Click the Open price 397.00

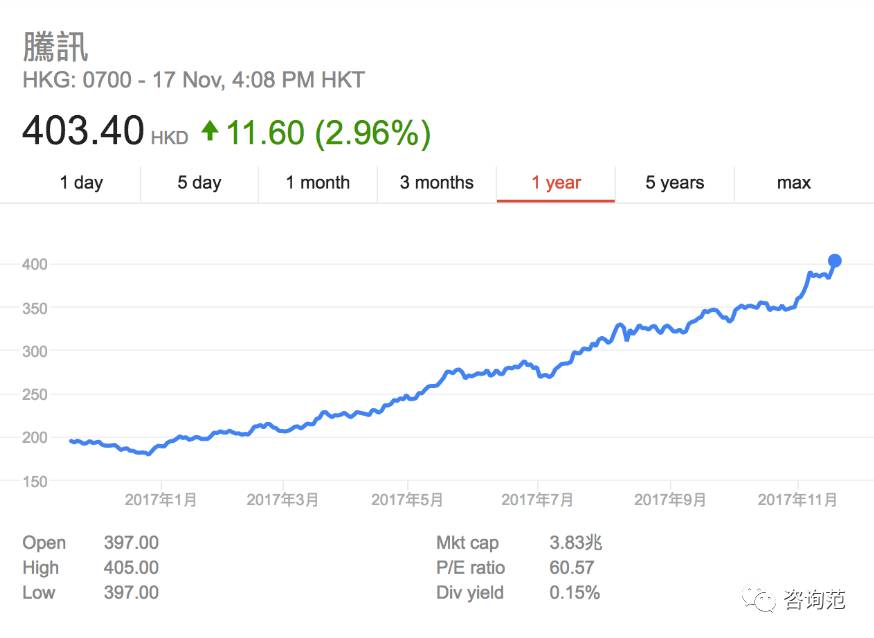click(131, 543)
